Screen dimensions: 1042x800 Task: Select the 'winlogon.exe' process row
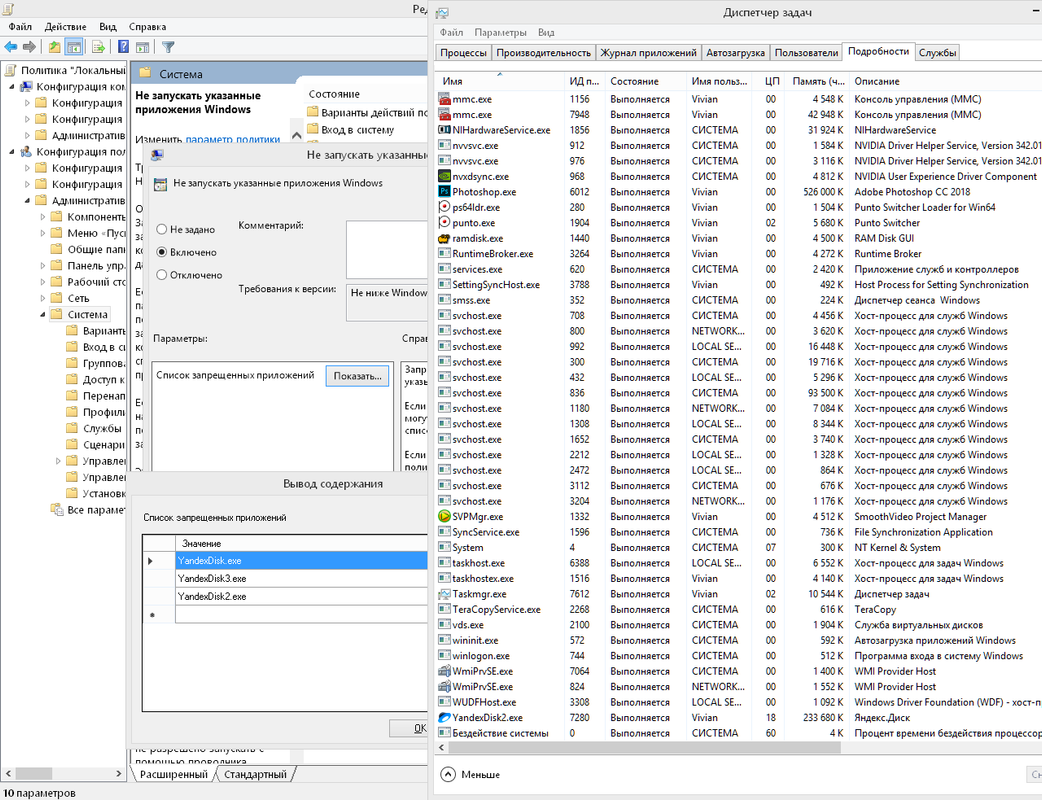739,656
